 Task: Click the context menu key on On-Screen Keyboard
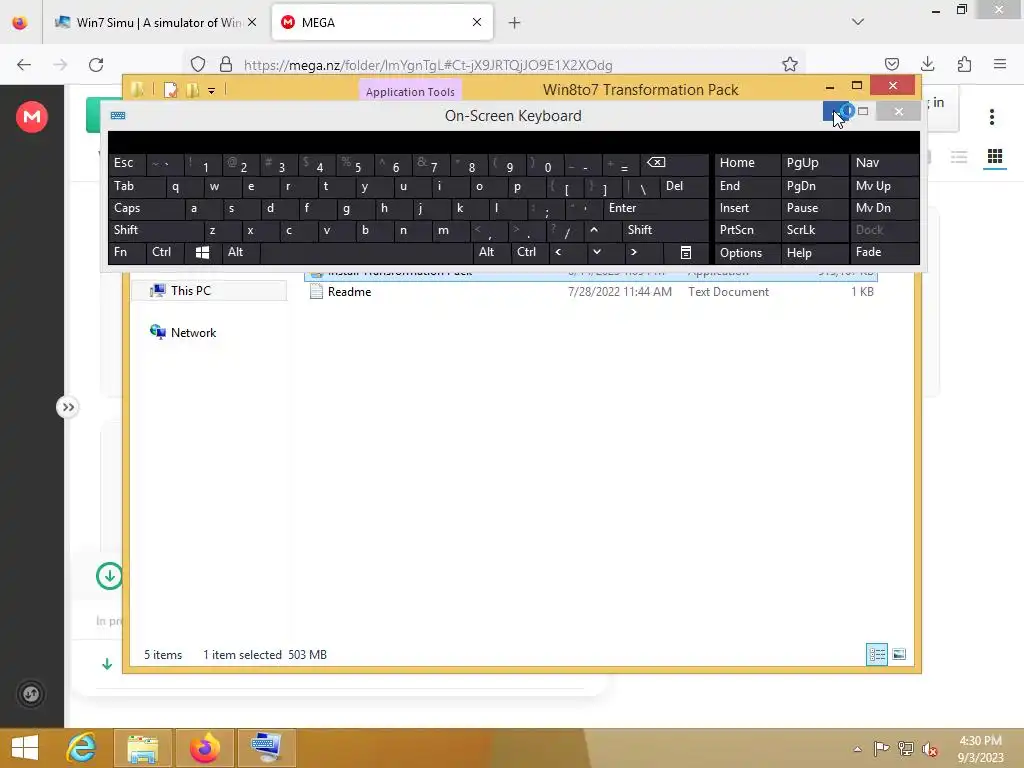click(x=686, y=253)
